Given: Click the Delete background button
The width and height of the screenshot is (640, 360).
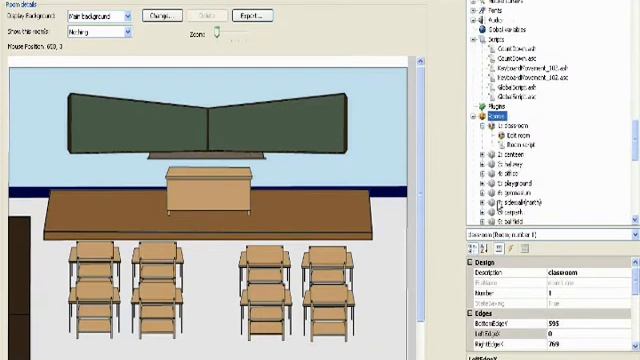Looking at the screenshot, I should tap(207, 16).
